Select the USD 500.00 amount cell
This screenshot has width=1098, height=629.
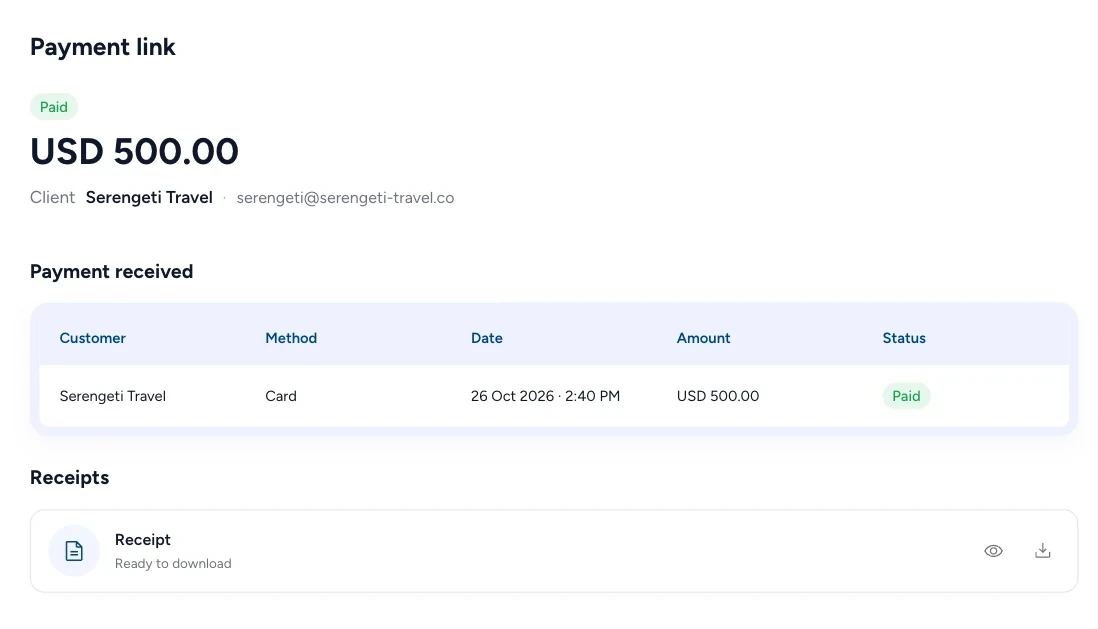point(718,396)
